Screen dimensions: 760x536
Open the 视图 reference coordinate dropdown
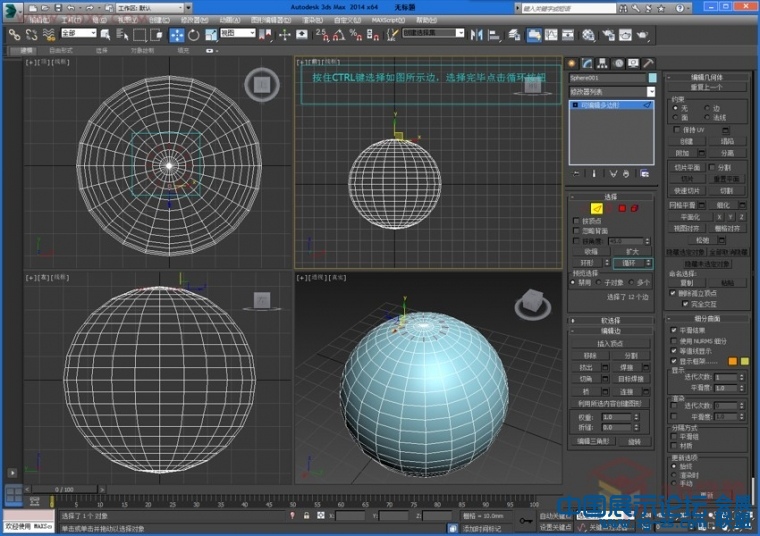pyautogui.click(x=238, y=32)
